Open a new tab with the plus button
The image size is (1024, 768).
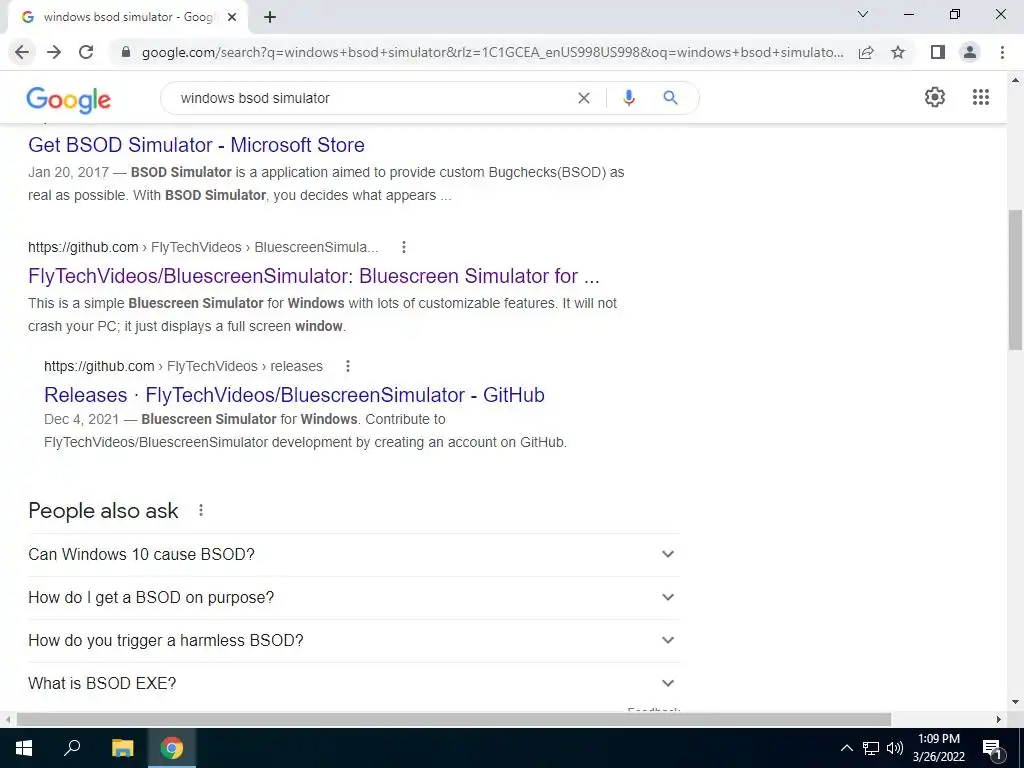(270, 18)
